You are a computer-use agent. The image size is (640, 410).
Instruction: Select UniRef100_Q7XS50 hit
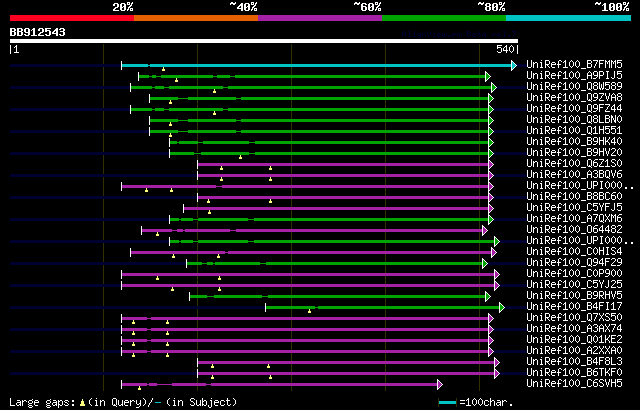574,318
